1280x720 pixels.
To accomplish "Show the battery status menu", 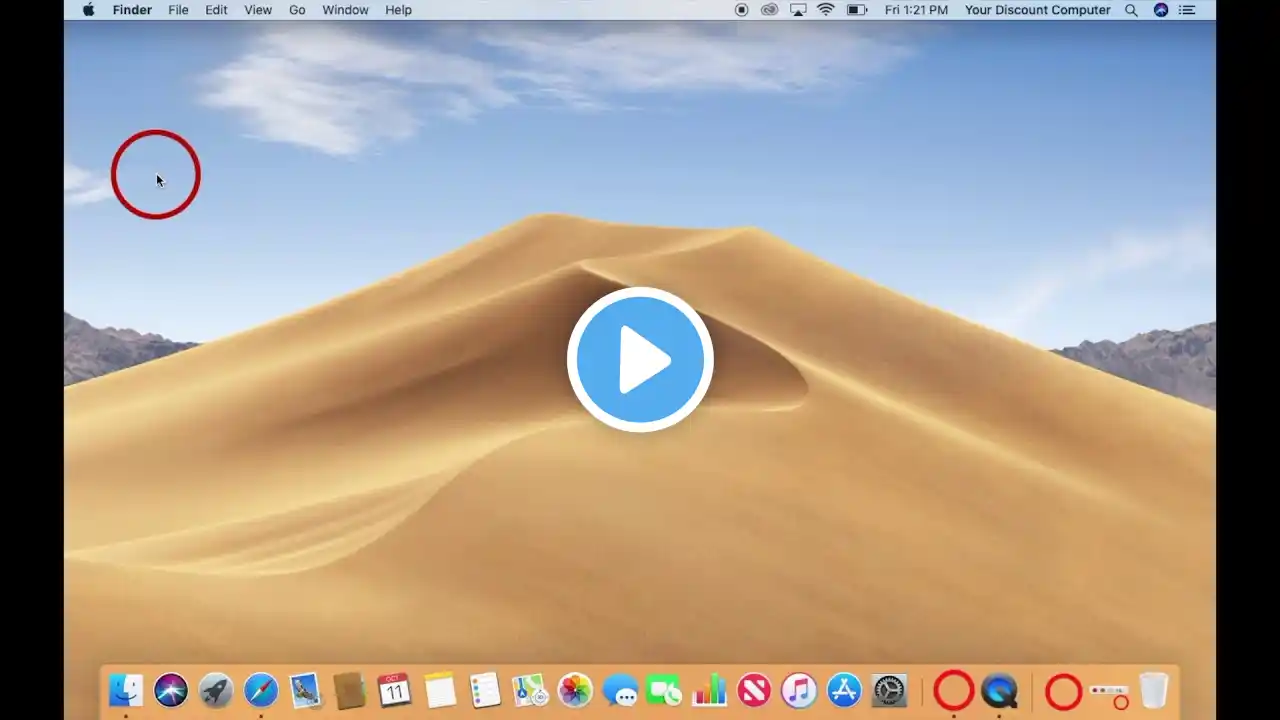I will click(x=857, y=10).
